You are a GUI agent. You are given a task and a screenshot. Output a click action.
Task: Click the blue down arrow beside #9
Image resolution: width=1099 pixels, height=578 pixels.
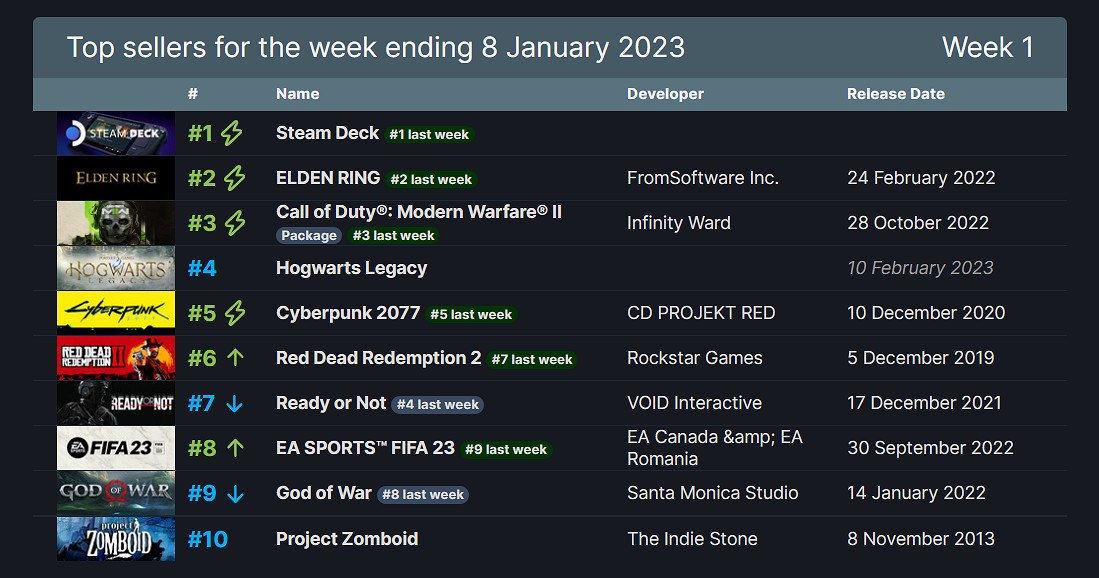235,493
